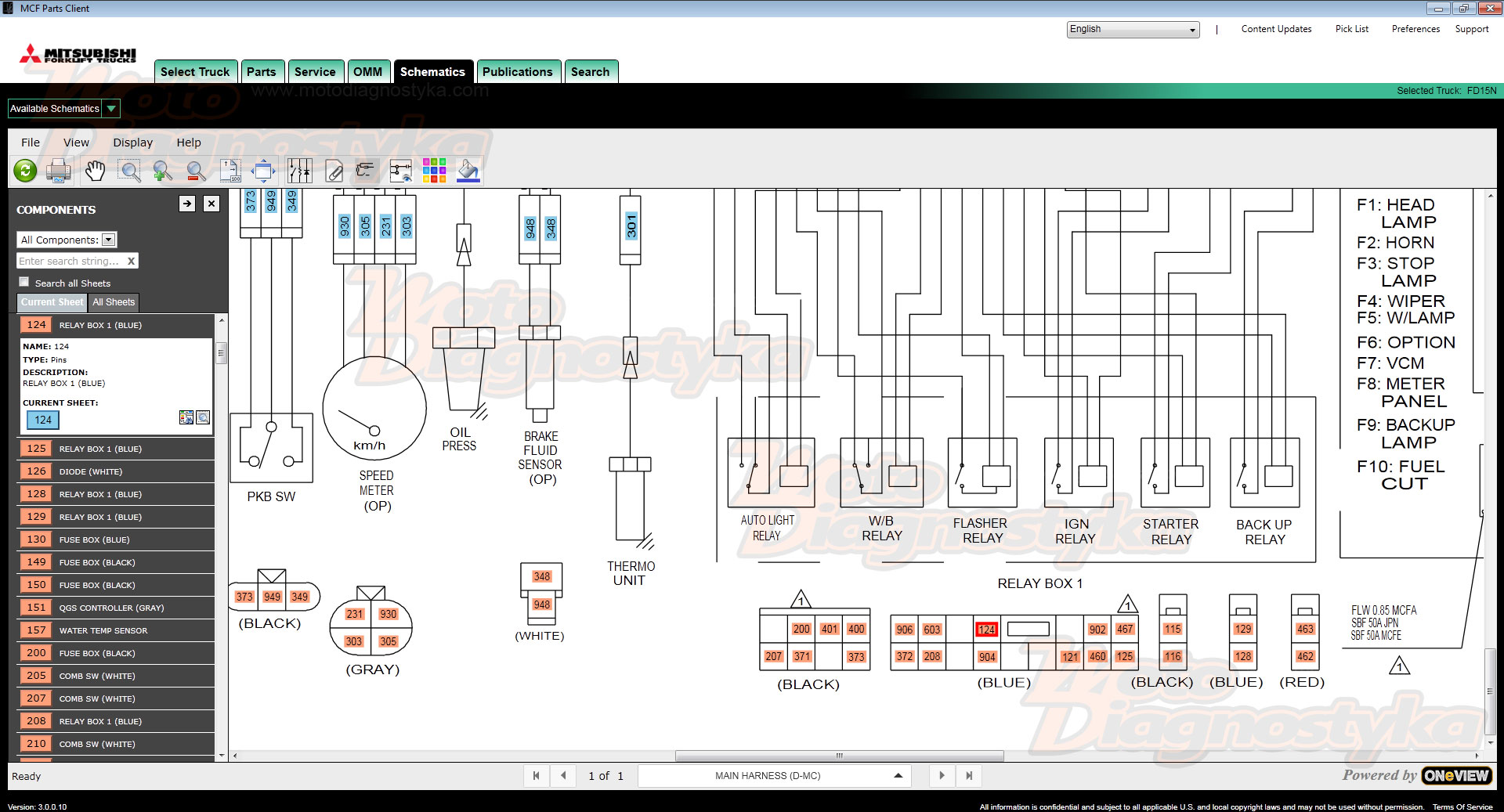Click the zoom in magnifier icon
This screenshot has width=1504, height=812.
[x=163, y=170]
